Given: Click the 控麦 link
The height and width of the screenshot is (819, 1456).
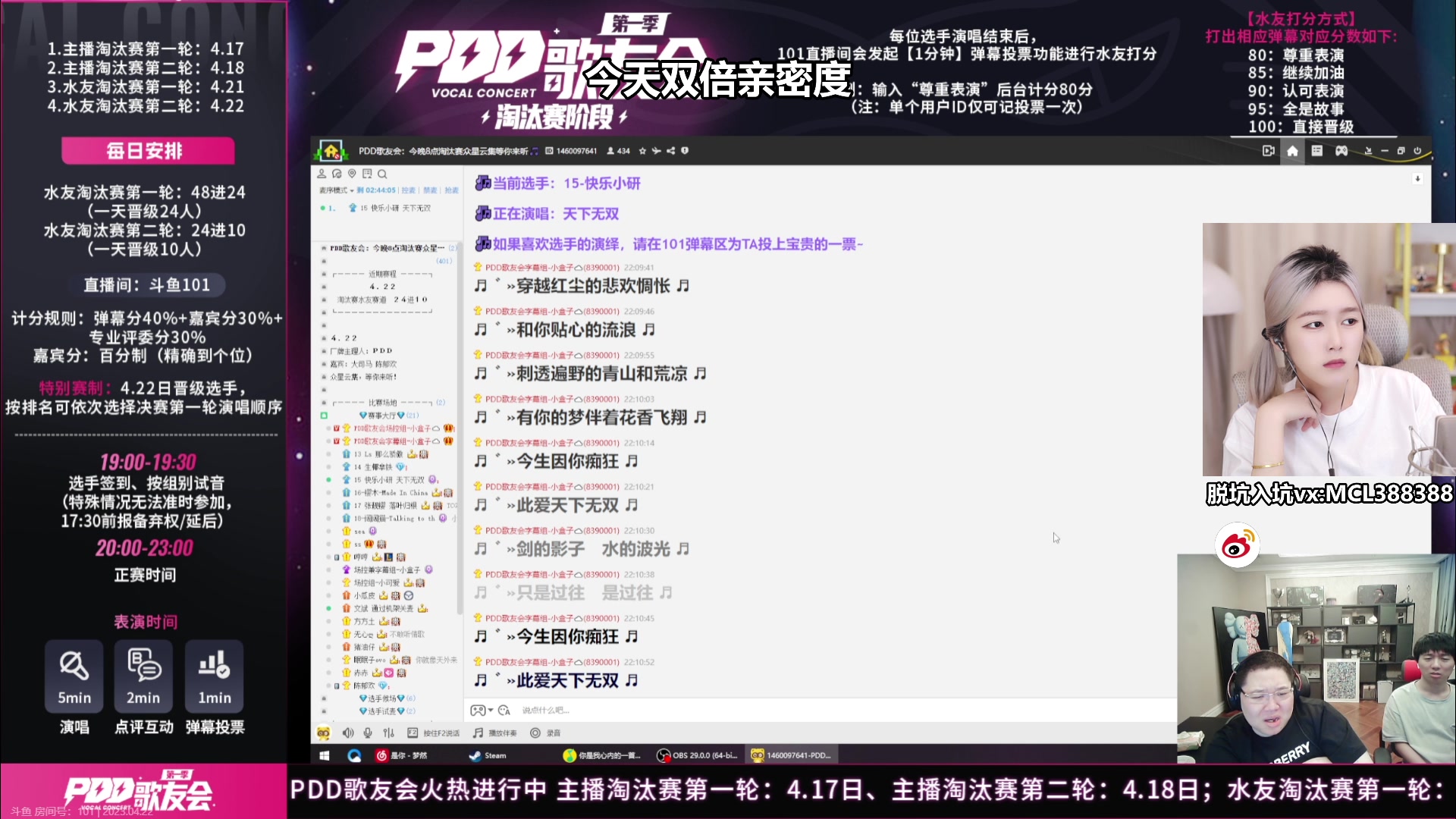Looking at the screenshot, I should (x=408, y=190).
